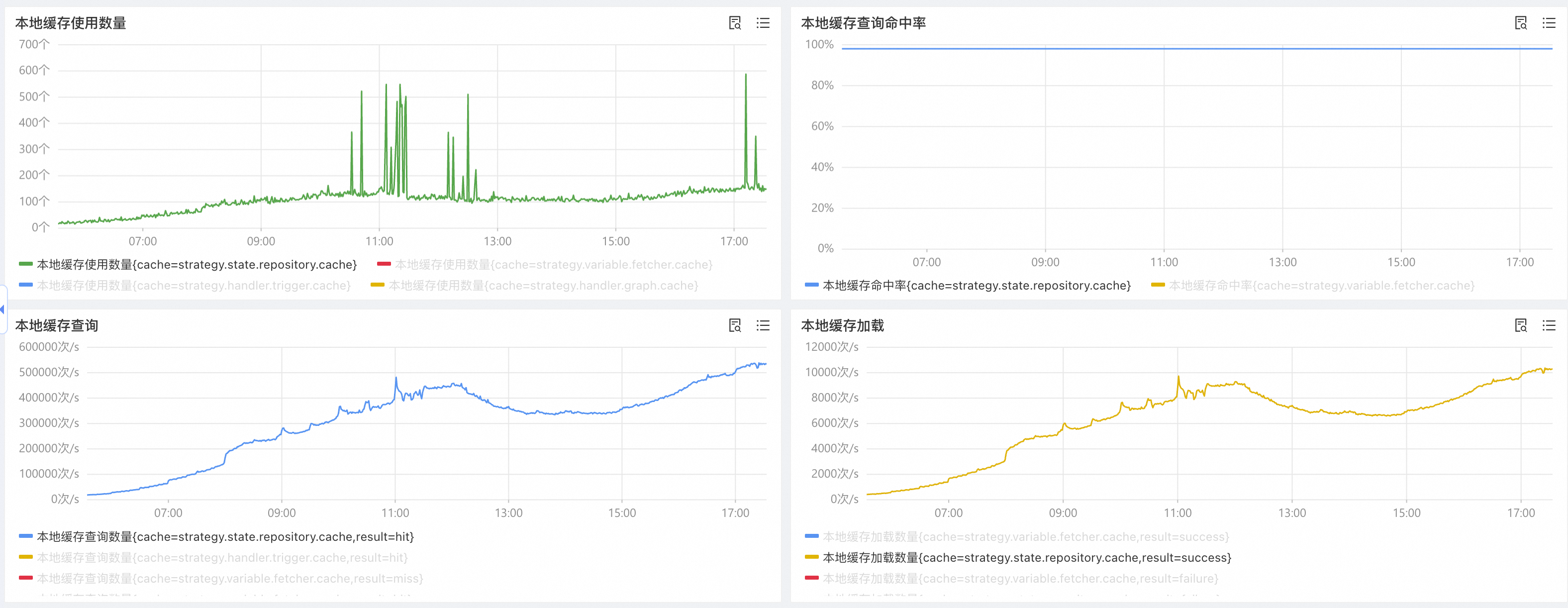Click list menu icon in 本地缓存加载 panel
The width and height of the screenshot is (1568, 608).
pyautogui.click(x=1549, y=325)
